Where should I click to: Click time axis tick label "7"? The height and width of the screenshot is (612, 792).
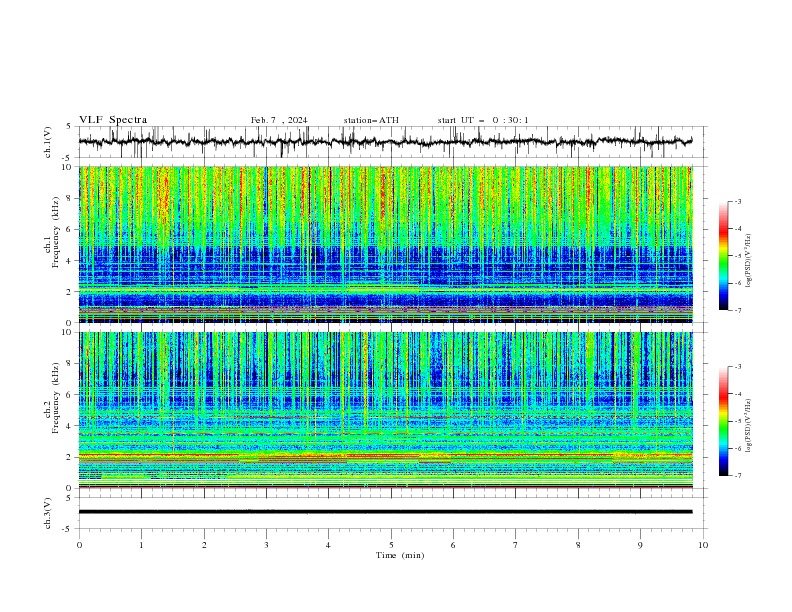(516, 545)
